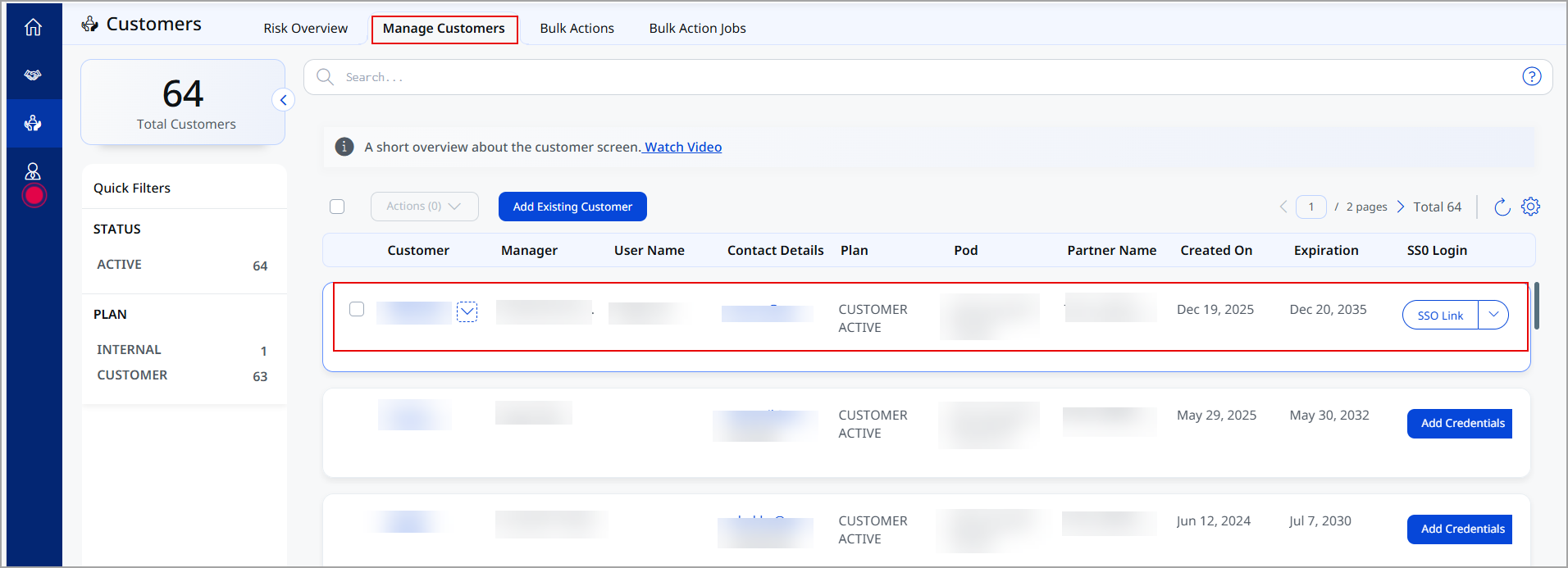Click the vertical scrollbar of the table

[x=1536, y=306]
